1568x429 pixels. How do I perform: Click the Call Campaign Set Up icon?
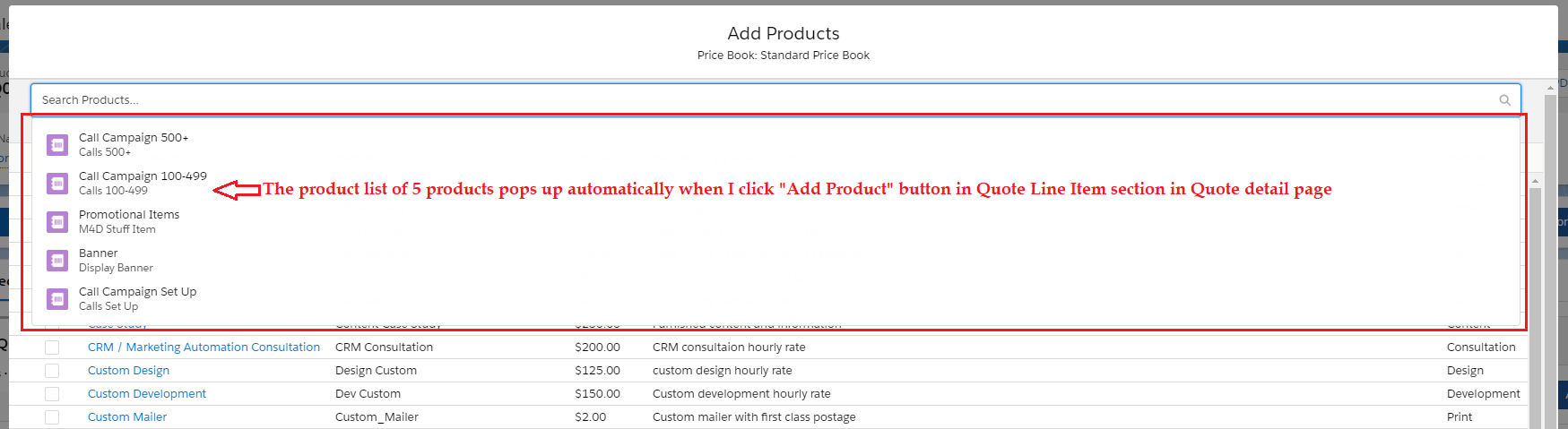tap(57, 299)
